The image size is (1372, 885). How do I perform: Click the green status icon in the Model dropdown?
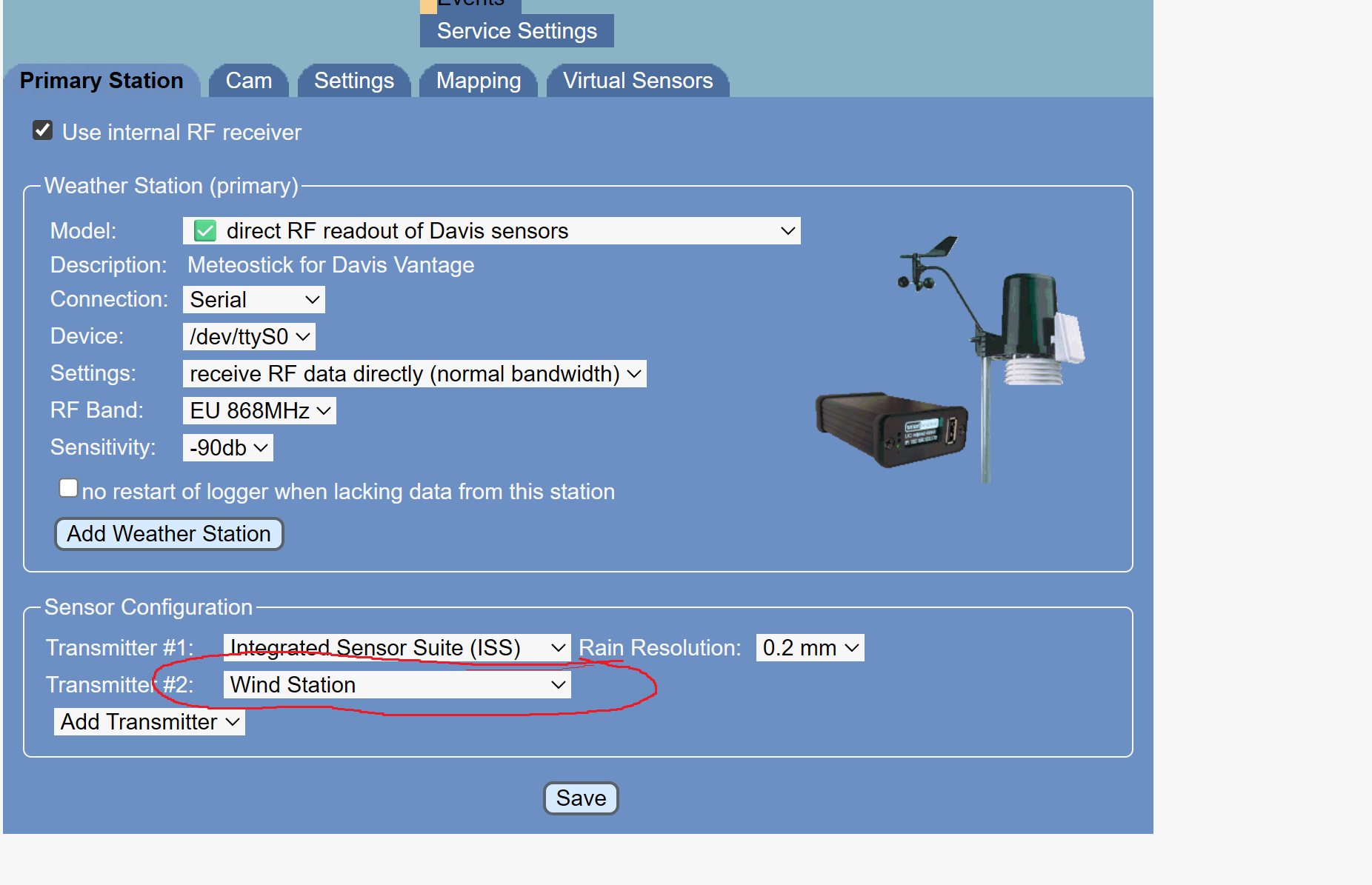pyautogui.click(x=204, y=230)
